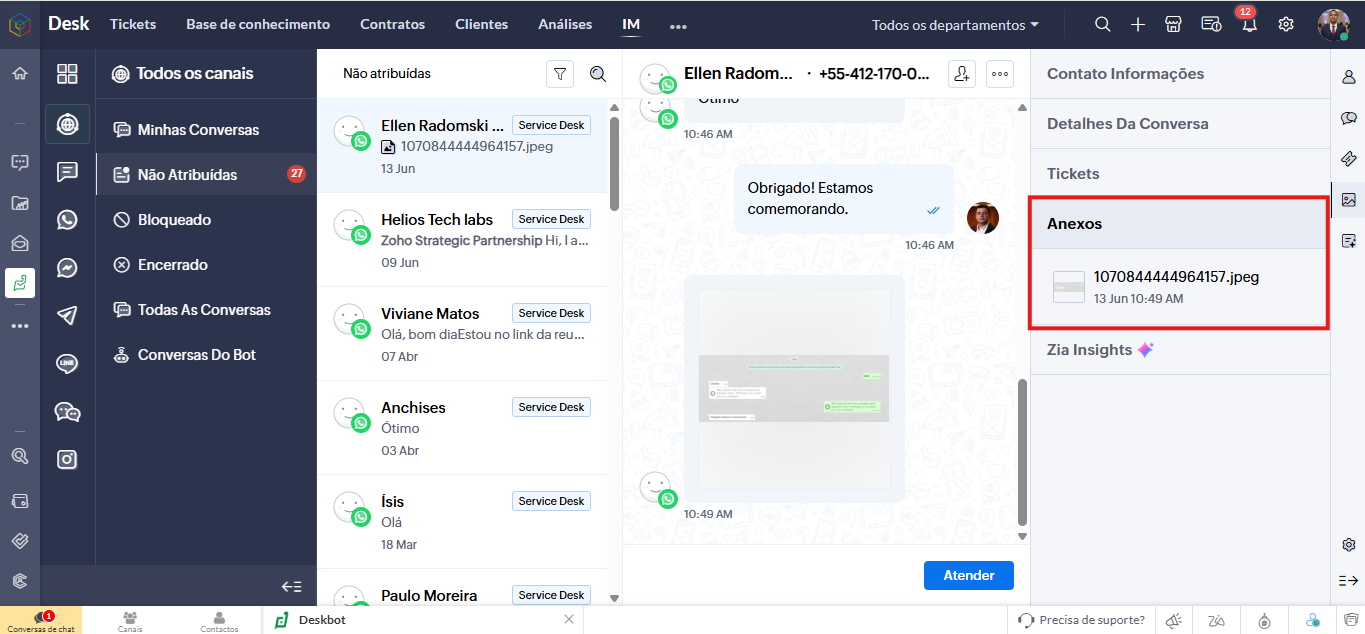1365x634 pixels.
Task: Expand the Contato Informações section
Action: (x=1125, y=74)
